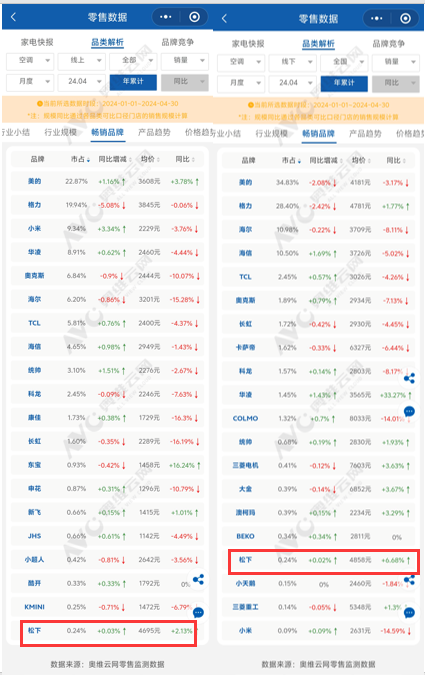
Task: Sort by 同比 column in the left panel table
Action: [x=185, y=159]
